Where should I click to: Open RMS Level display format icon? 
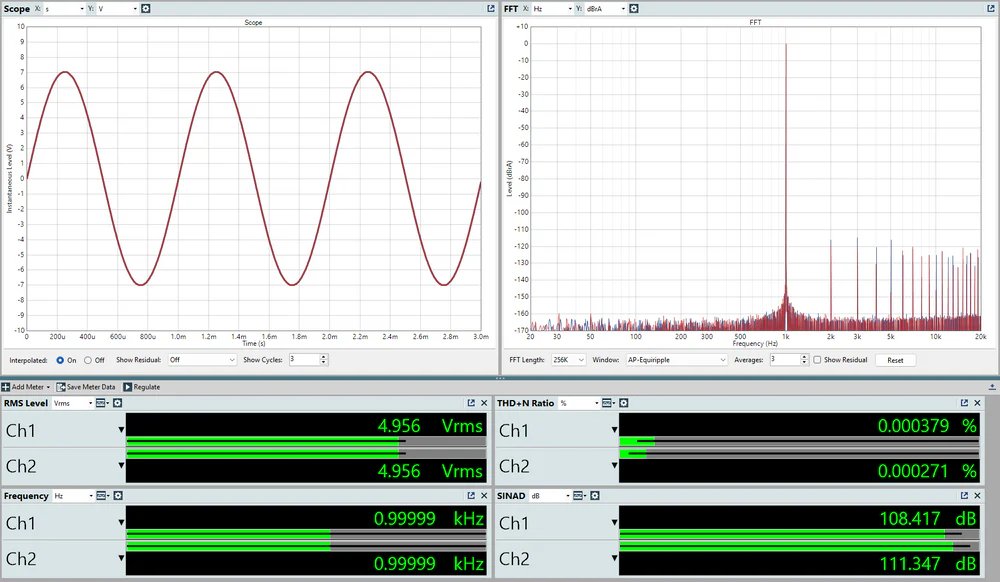[x=101, y=403]
